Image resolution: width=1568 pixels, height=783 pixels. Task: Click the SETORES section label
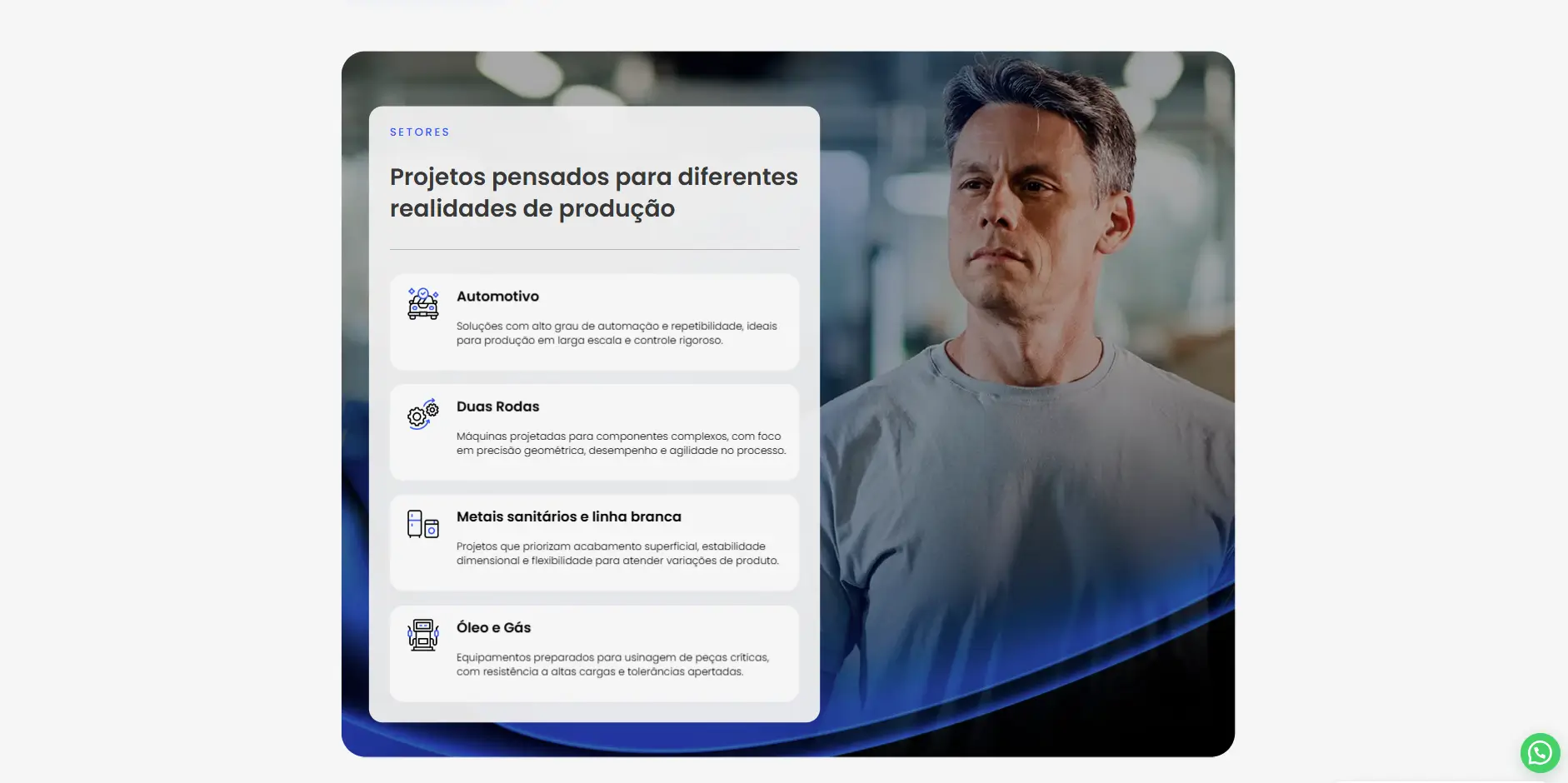[419, 132]
